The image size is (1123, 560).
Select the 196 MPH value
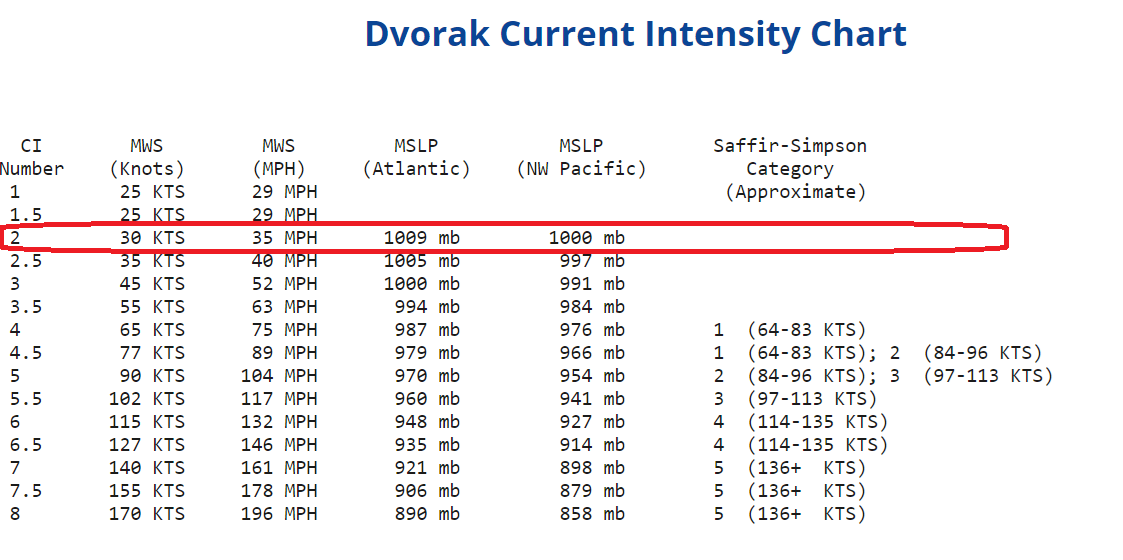279,514
